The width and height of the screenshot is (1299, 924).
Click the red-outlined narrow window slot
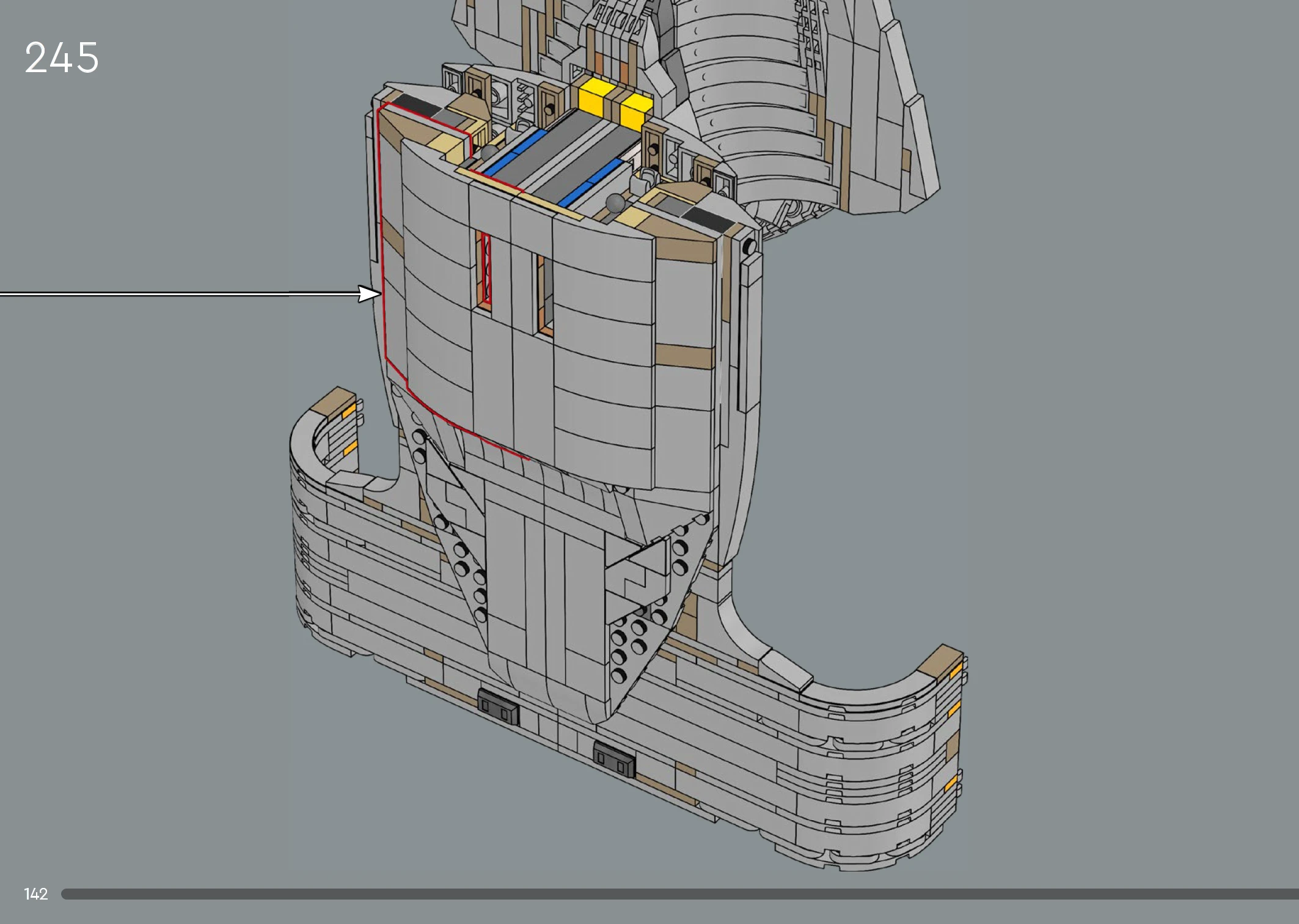(x=486, y=269)
